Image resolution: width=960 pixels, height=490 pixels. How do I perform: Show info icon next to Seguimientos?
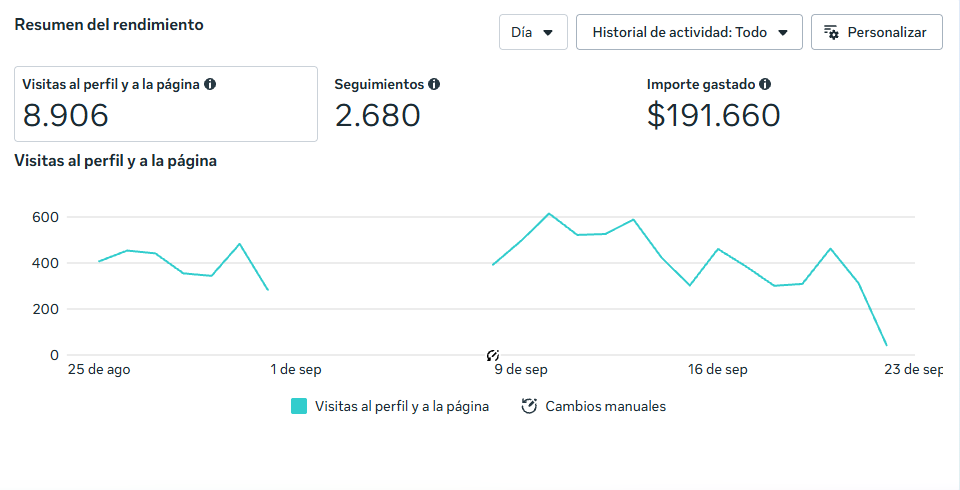pyautogui.click(x=434, y=85)
